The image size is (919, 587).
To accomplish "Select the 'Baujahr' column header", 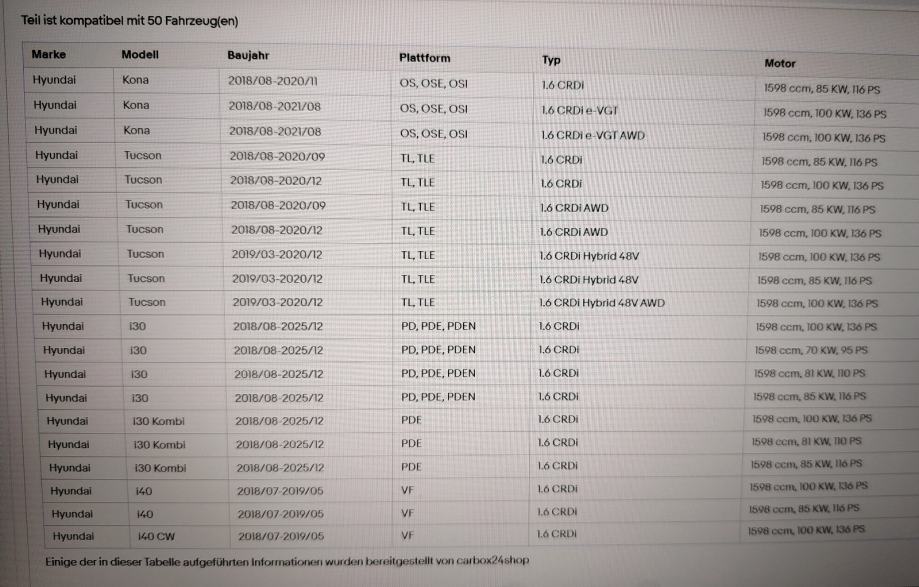I will [248, 56].
